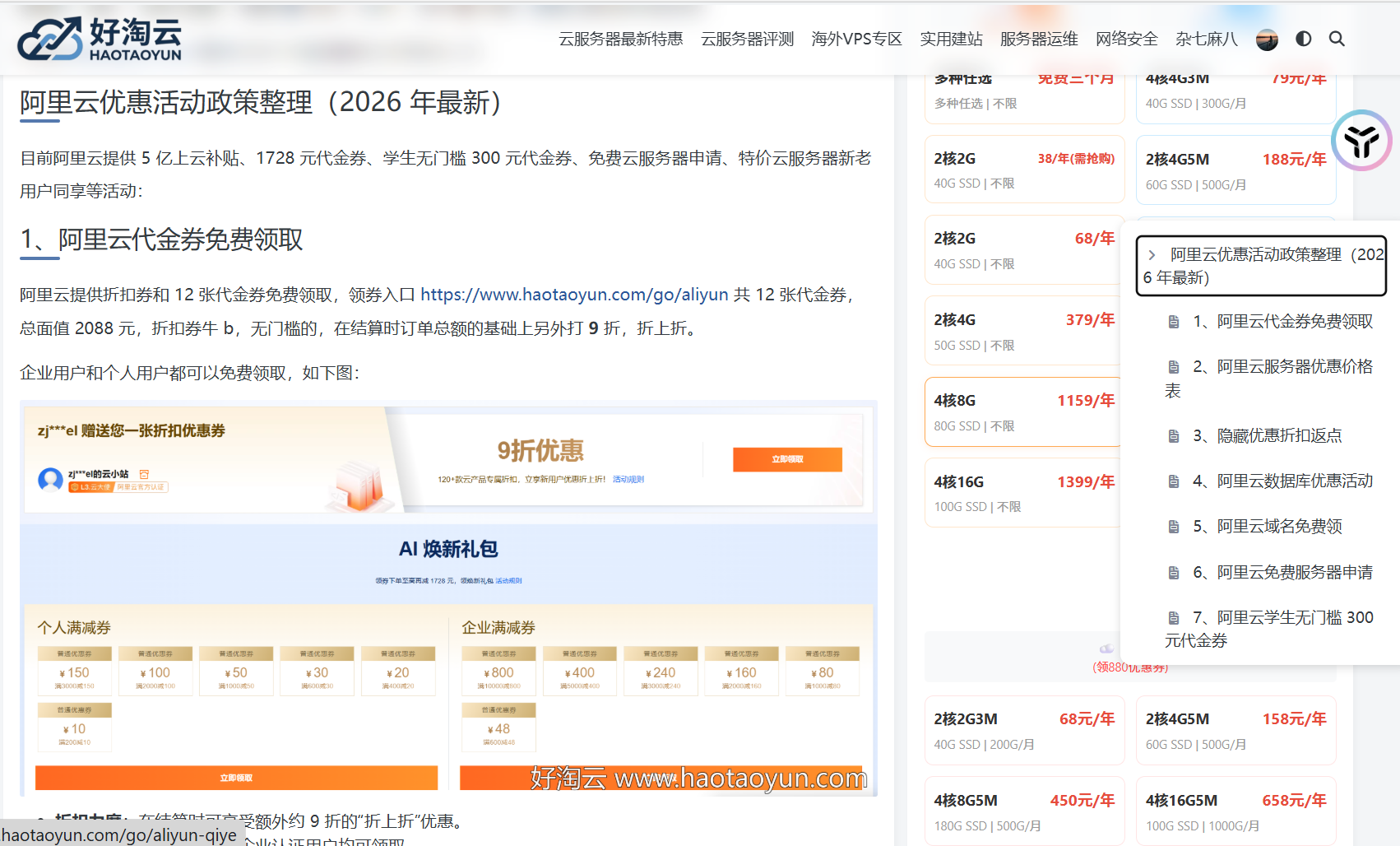Open 4核16G 1399/年 server card
1400x846 pixels.
coord(1023,493)
